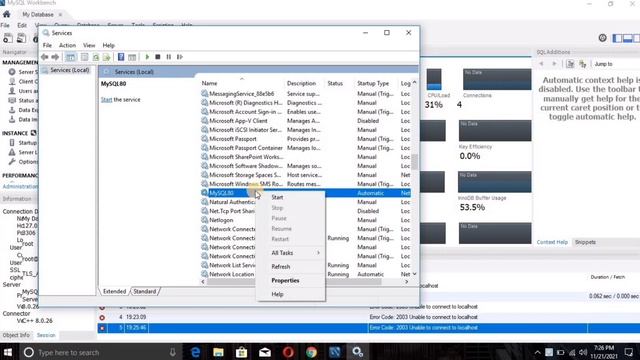640x360 pixels.
Task: Open Microsoft Edge from the taskbar
Action: tap(196, 352)
